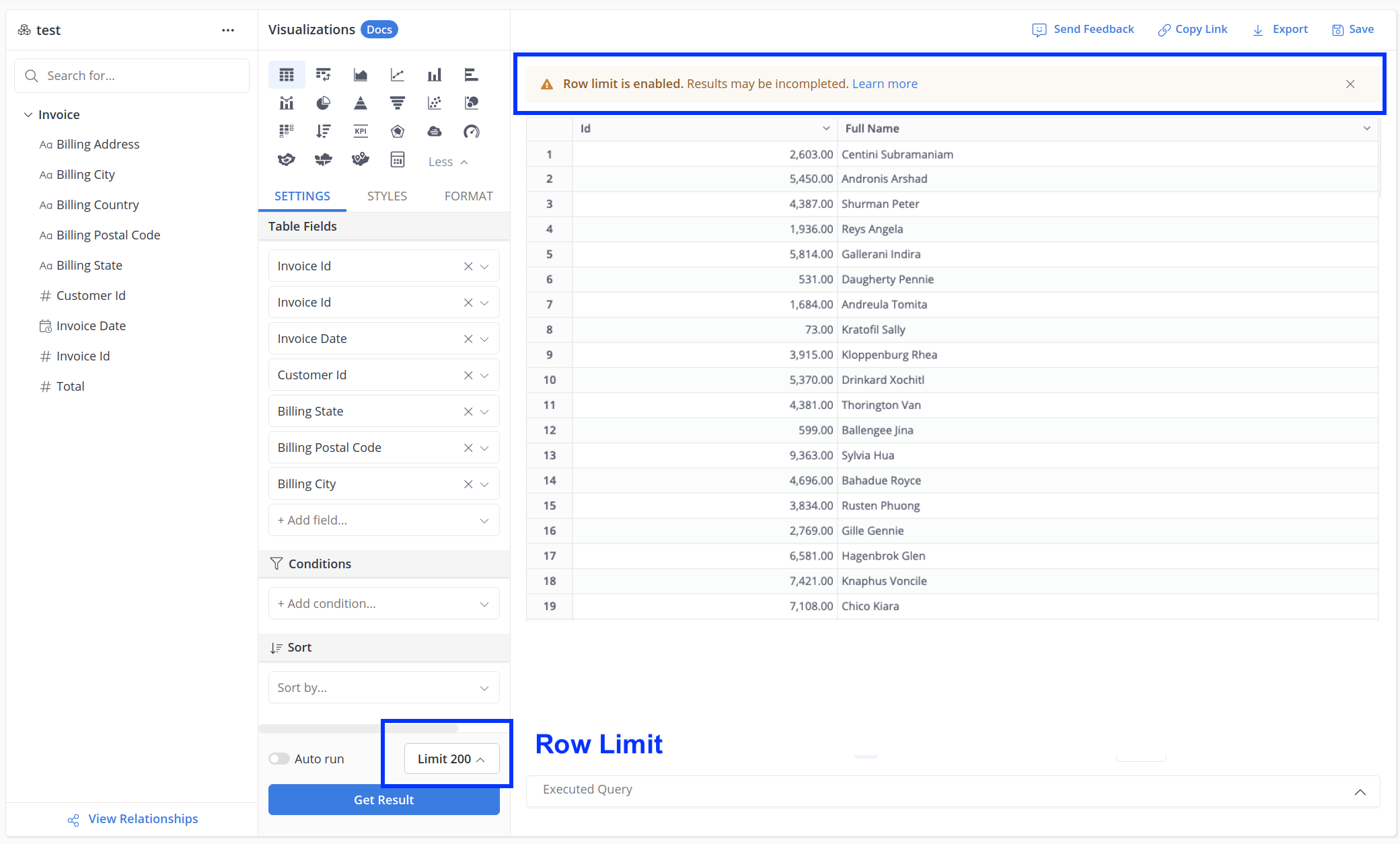Choose the metric sheet calculator icon
This screenshot has height=844, width=1400.
tap(398, 159)
